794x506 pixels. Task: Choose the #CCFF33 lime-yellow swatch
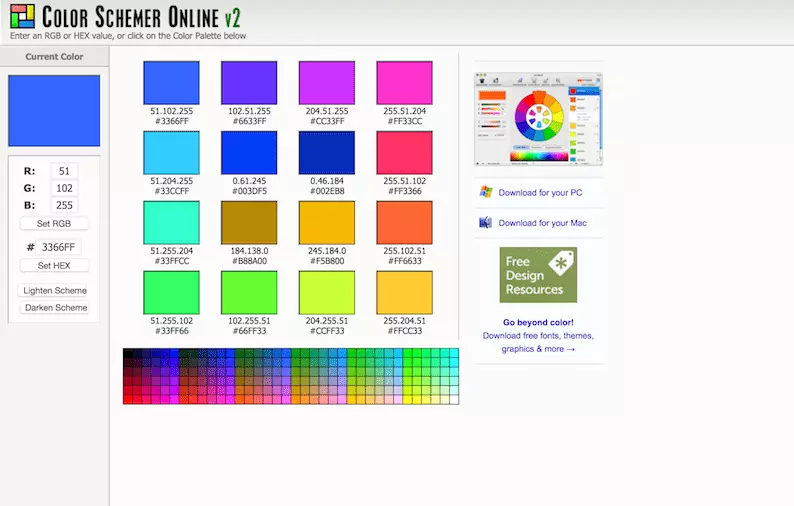(327, 293)
